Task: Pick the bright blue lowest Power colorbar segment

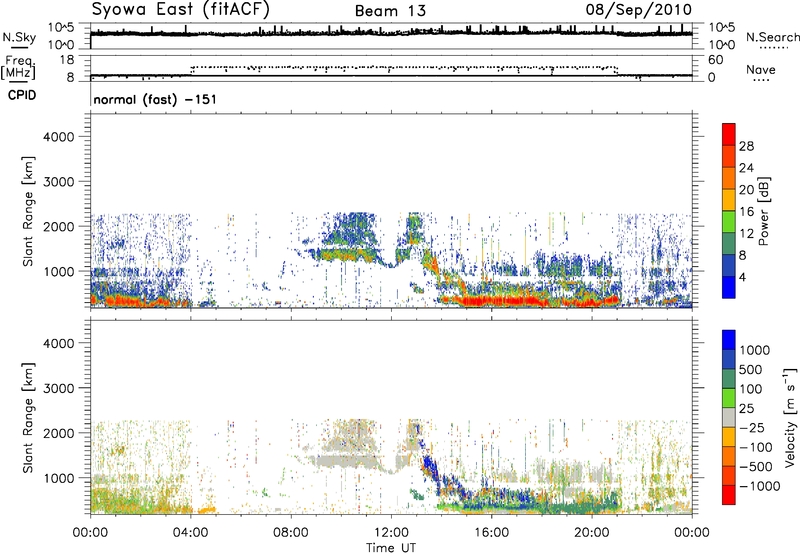Action: tap(729, 287)
